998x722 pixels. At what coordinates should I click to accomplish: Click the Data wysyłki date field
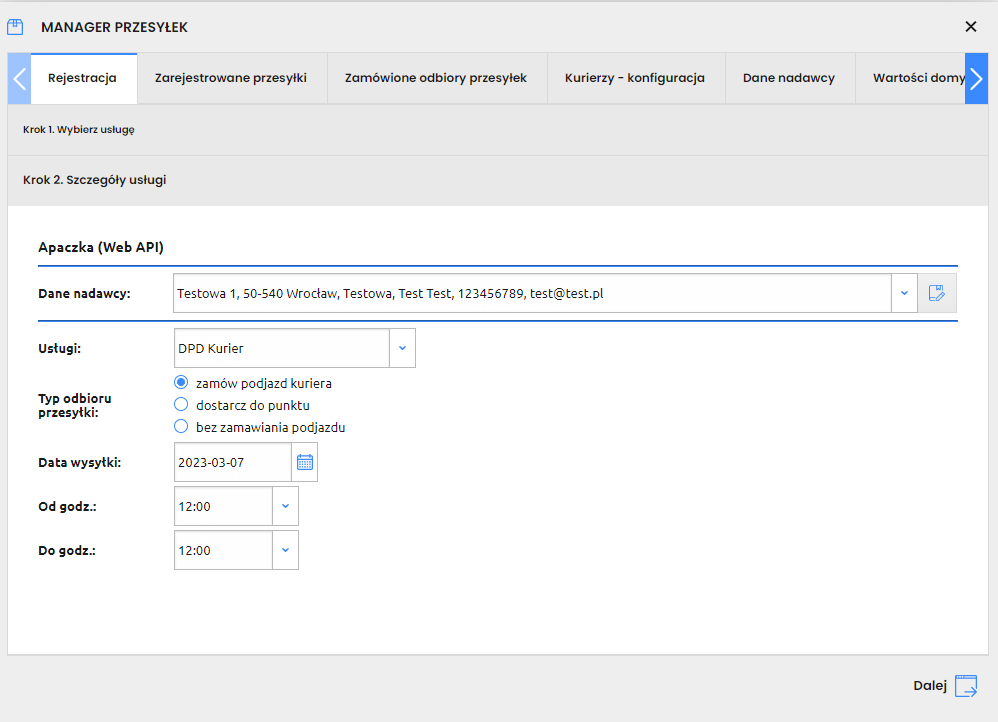(232, 462)
